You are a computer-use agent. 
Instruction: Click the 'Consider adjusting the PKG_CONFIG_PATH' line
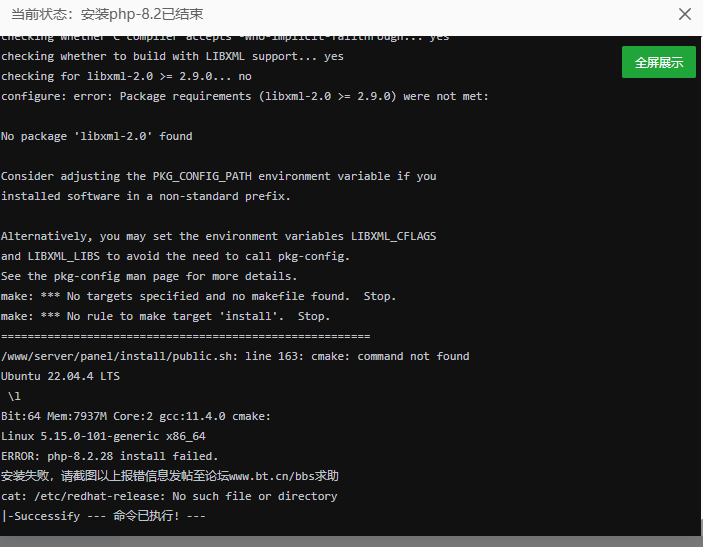[x=218, y=176]
